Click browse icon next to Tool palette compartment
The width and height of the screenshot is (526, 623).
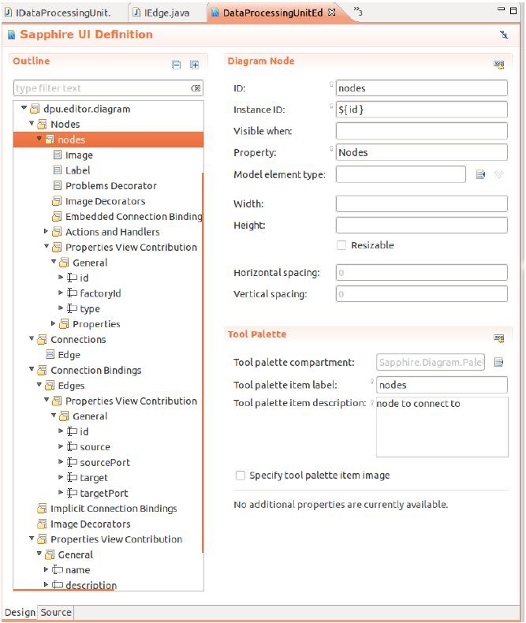(499, 362)
